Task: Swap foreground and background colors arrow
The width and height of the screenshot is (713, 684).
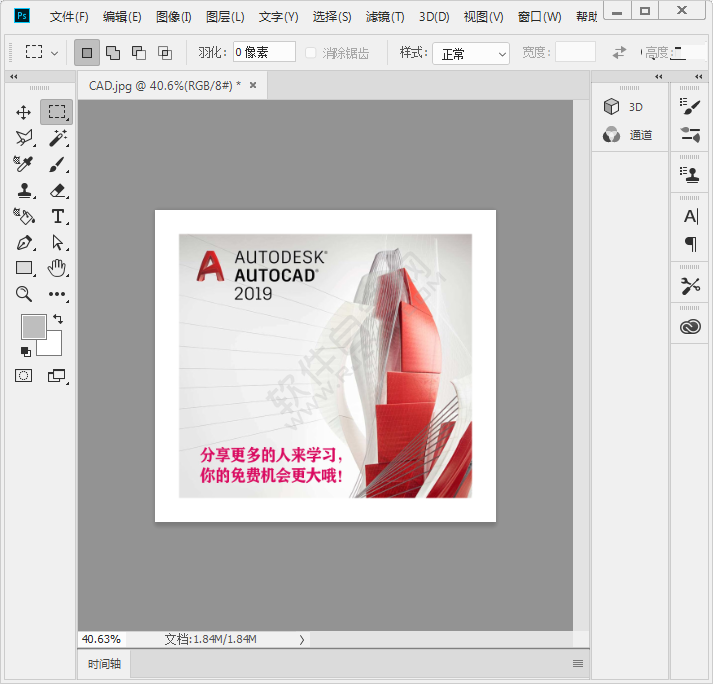Action: (58, 319)
